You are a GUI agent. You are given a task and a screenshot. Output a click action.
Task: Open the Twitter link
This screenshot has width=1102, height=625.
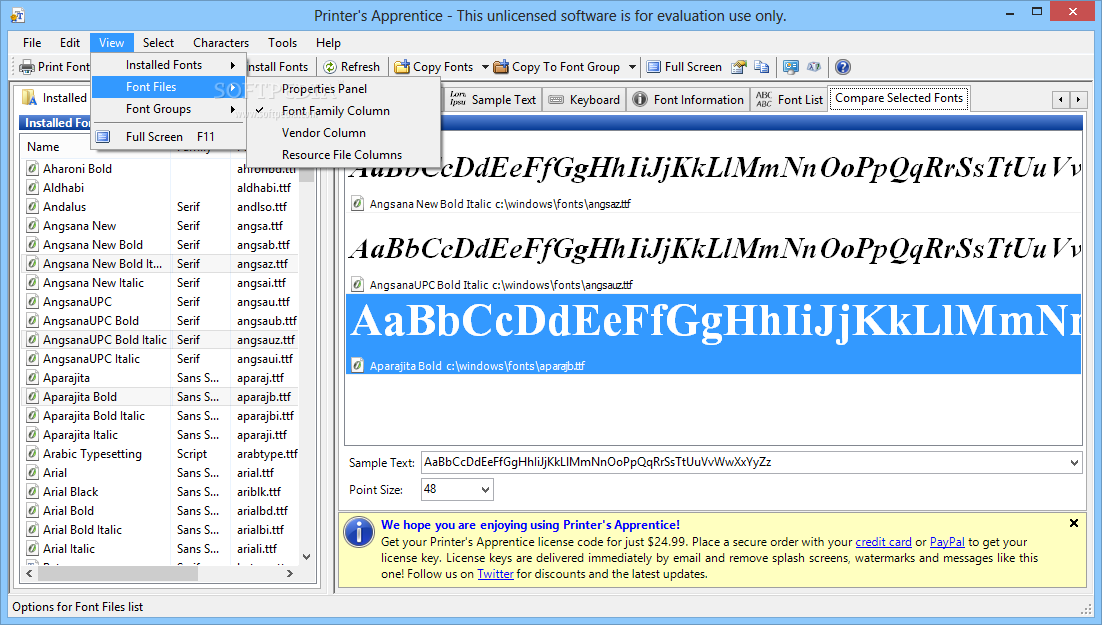pos(495,574)
